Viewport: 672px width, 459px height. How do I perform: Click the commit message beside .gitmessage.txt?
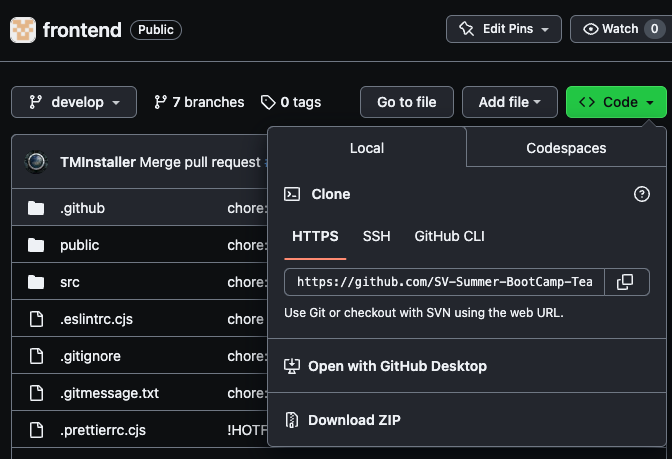[247, 393]
